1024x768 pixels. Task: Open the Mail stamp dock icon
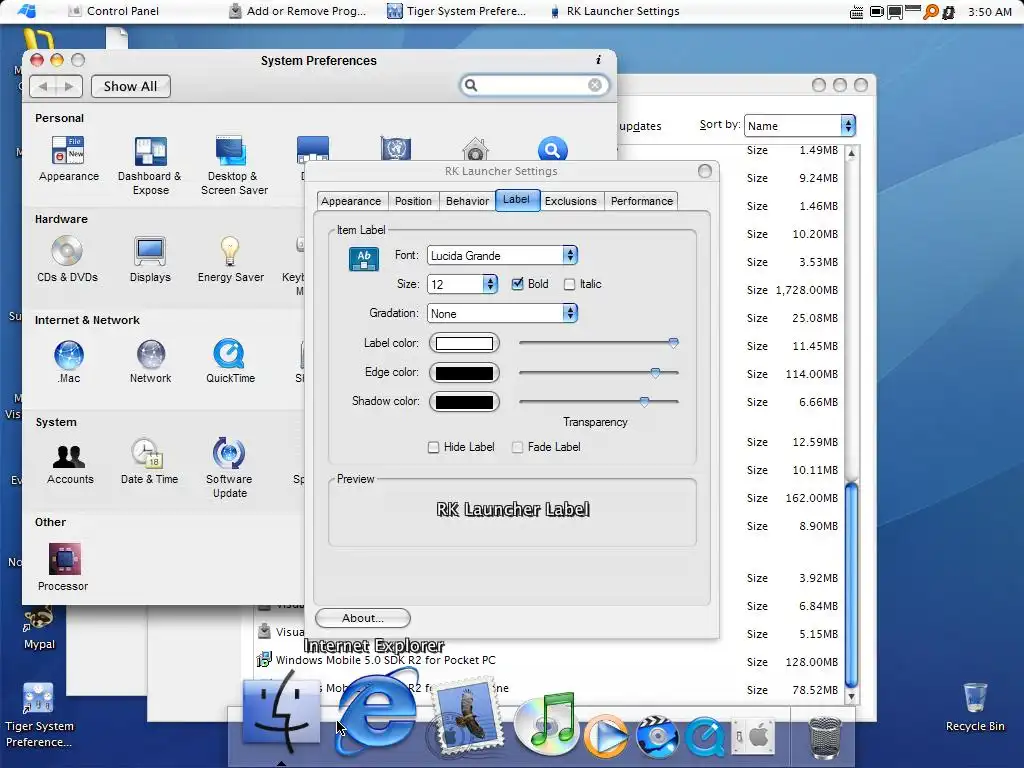tap(465, 718)
